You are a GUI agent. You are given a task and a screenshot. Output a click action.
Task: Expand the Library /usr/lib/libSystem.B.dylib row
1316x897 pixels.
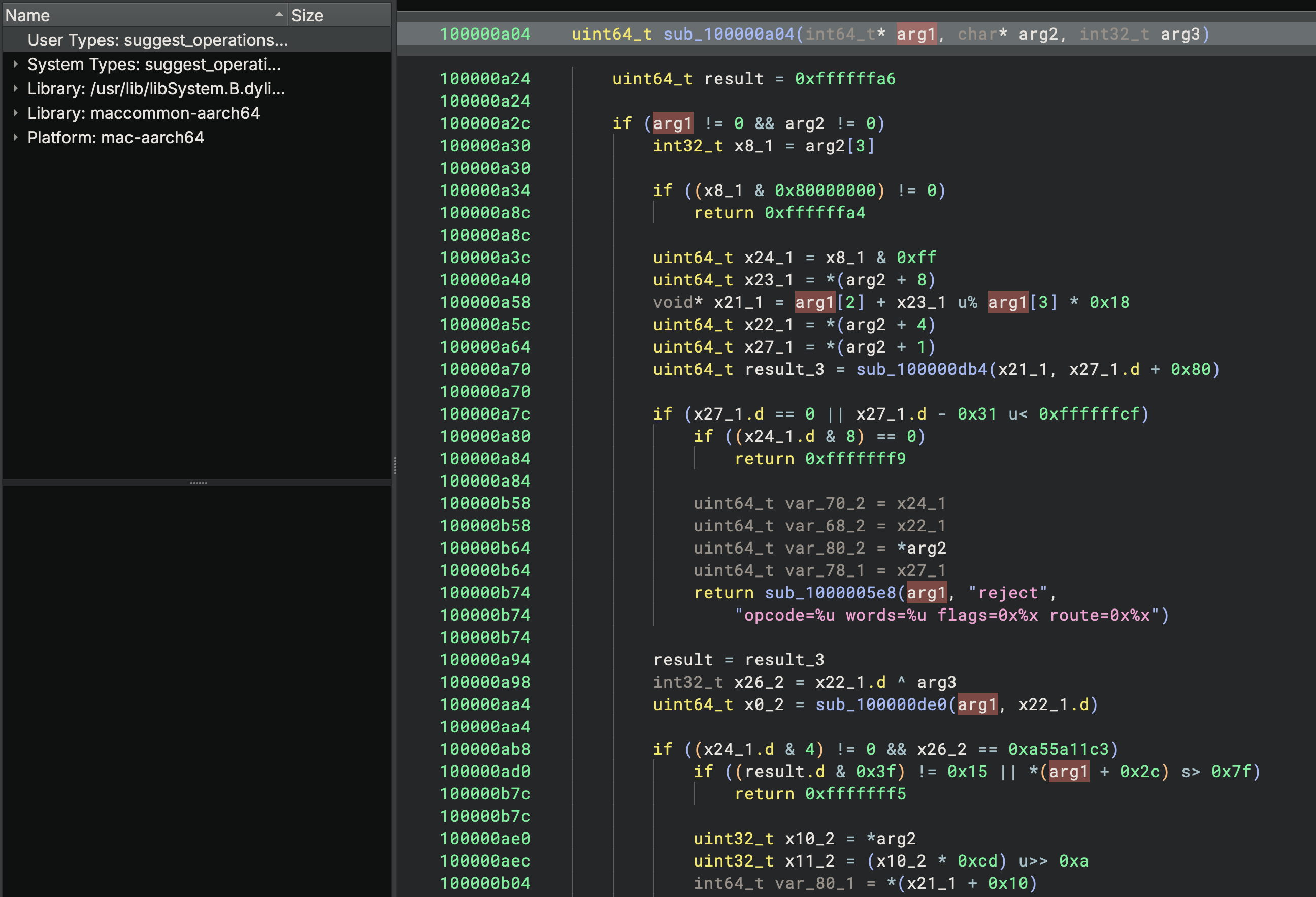15,89
